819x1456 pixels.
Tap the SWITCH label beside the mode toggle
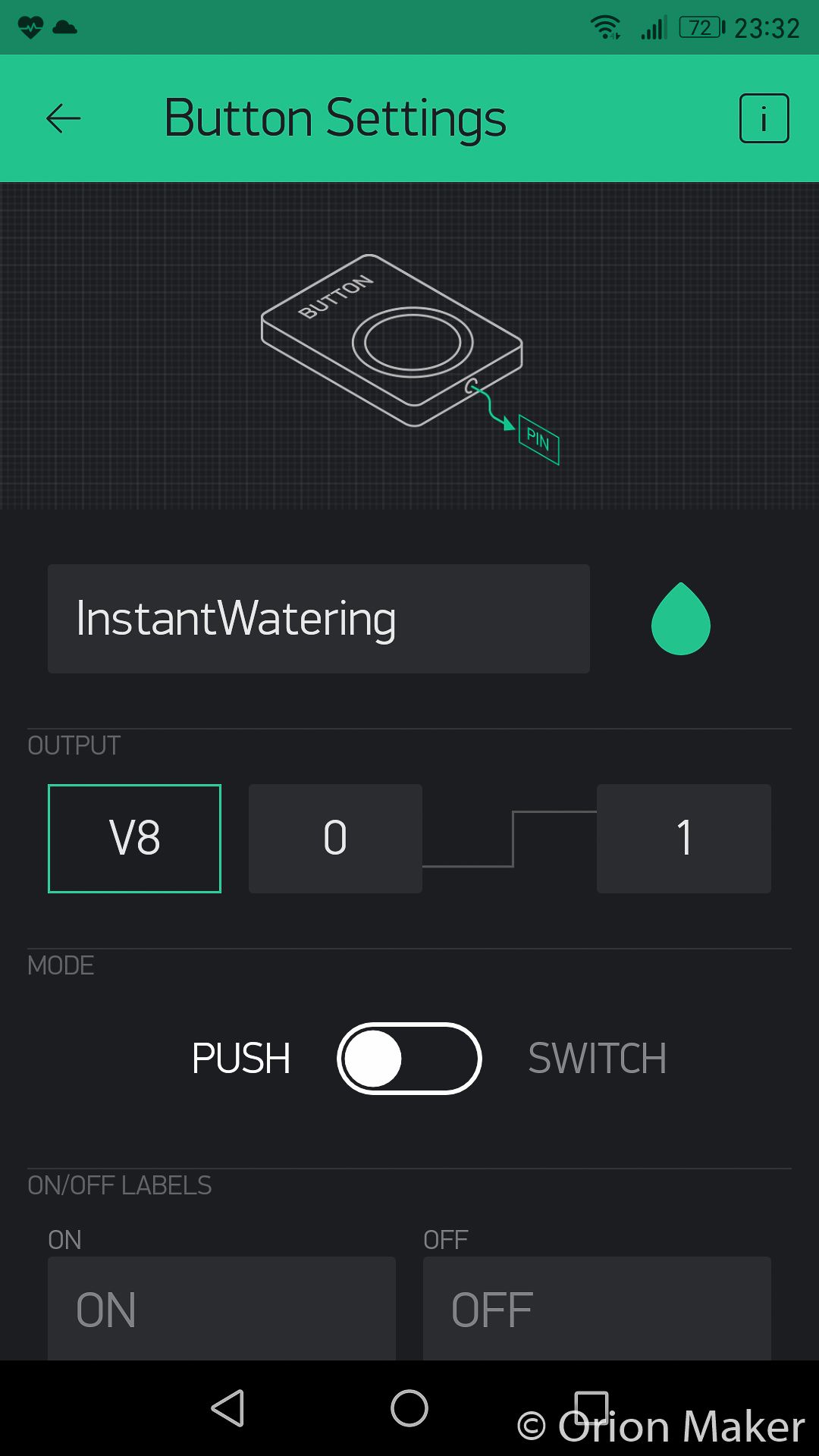tap(597, 1059)
